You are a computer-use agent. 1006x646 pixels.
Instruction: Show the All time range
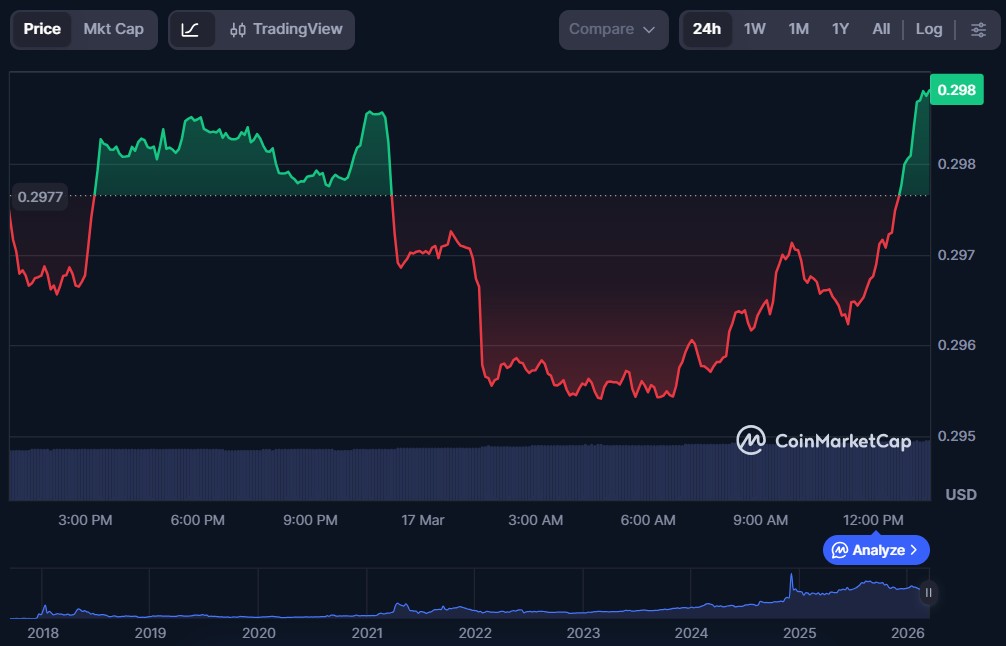click(880, 29)
